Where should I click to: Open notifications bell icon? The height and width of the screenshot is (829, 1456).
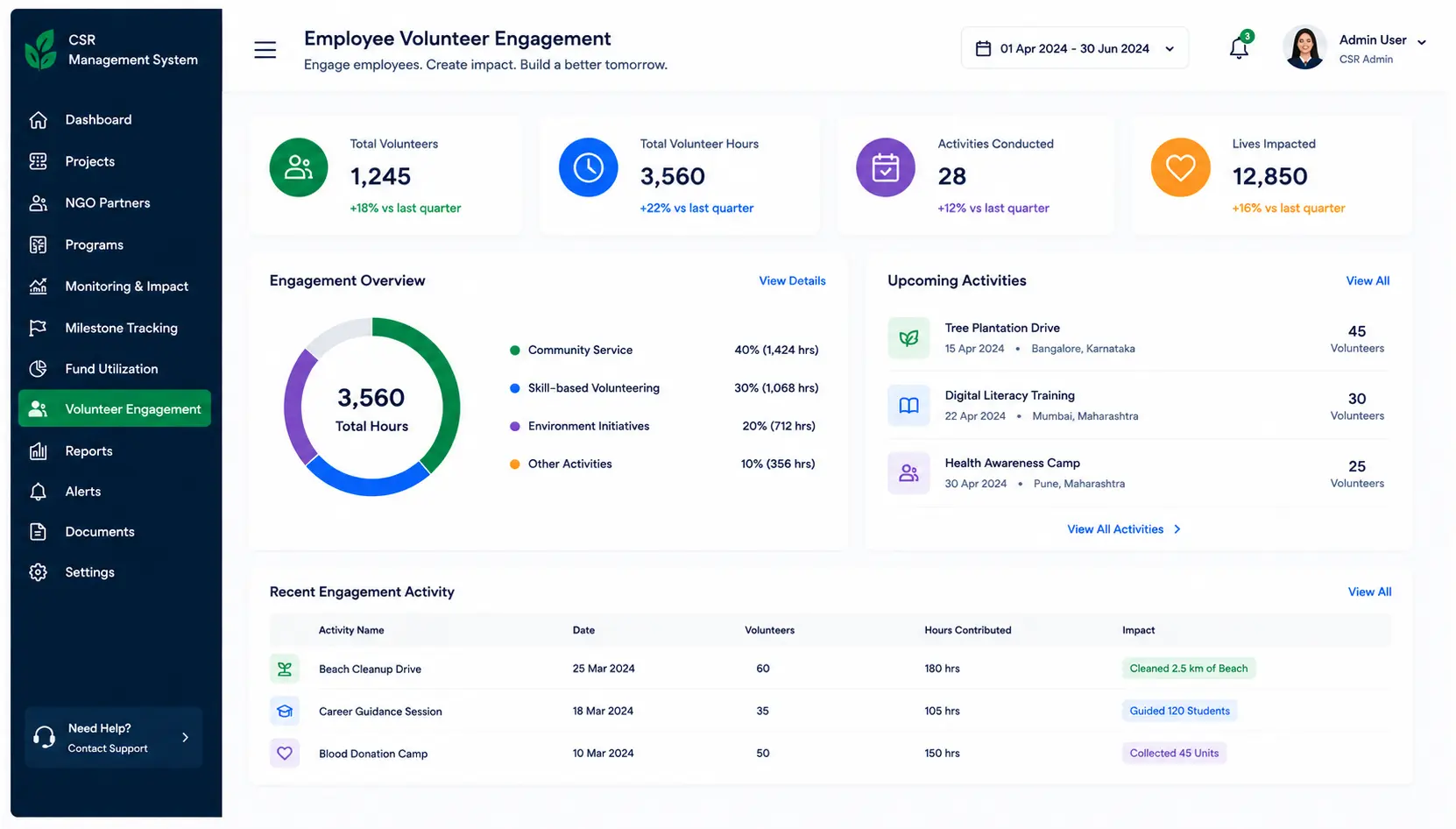coord(1239,47)
